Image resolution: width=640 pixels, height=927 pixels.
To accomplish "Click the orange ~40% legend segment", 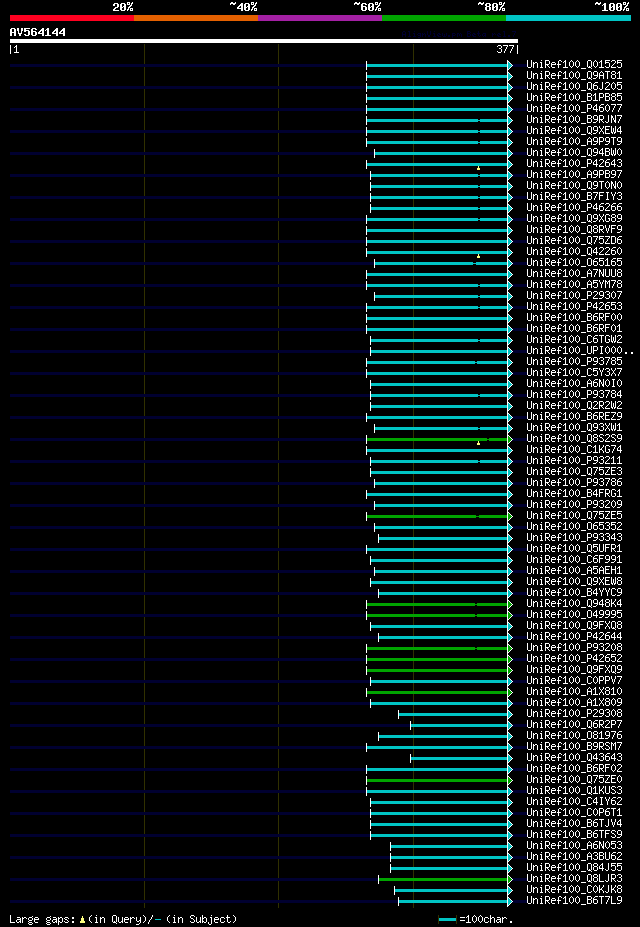I will (x=196, y=18).
